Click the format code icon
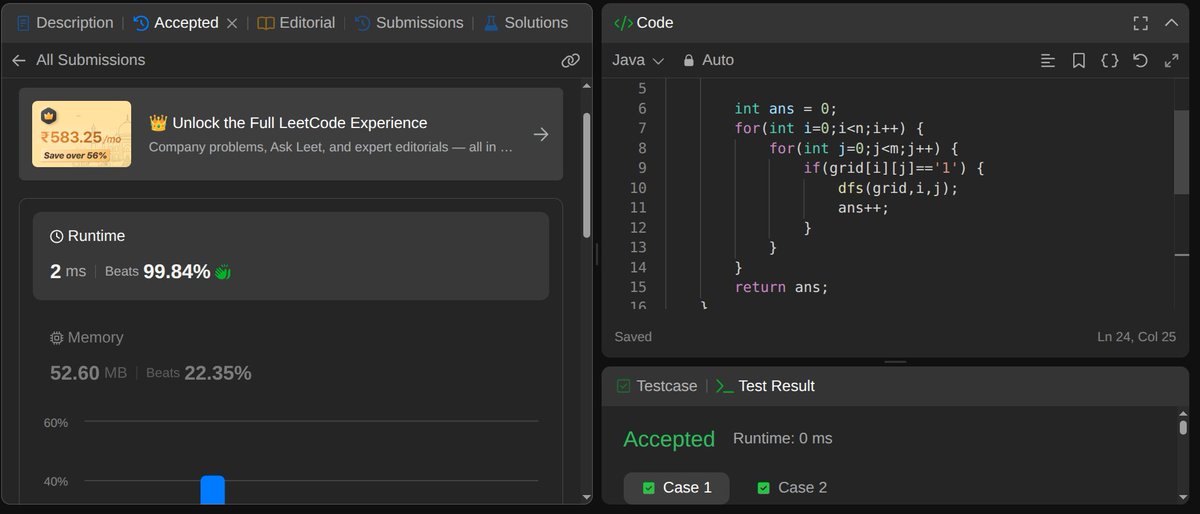This screenshot has width=1200, height=514. point(1048,61)
